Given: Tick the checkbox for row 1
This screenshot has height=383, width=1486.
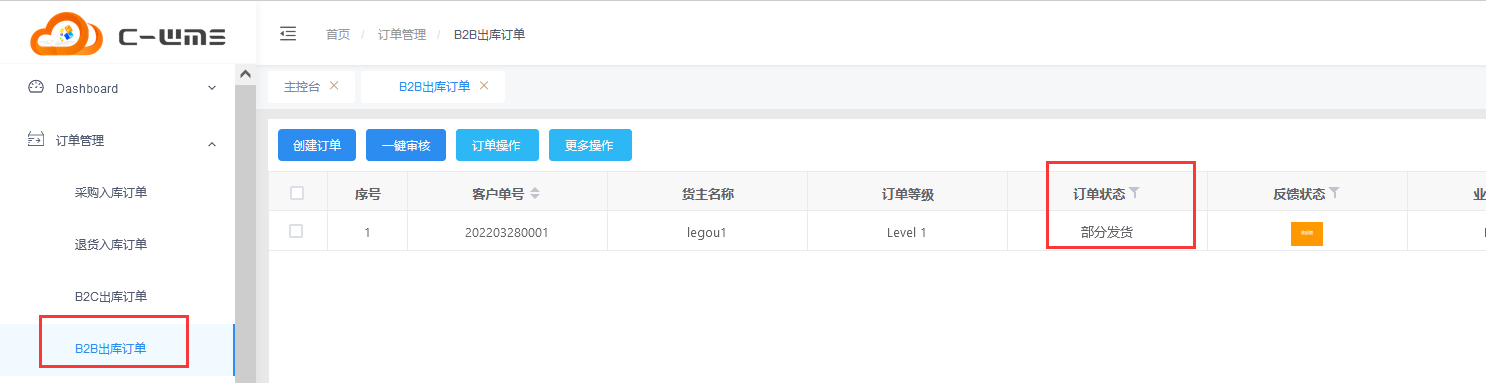Looking at the screenshot, I should tap(296, 231).
